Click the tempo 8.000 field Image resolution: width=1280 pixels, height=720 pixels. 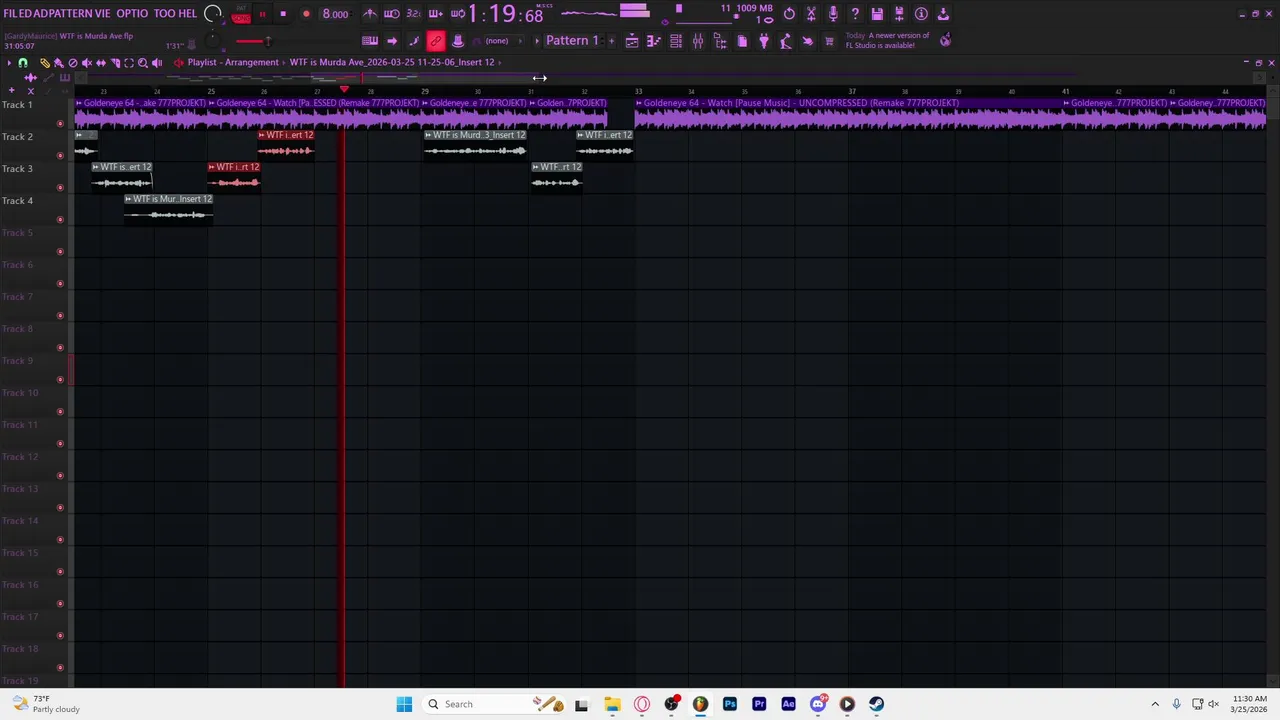(335, 14)
